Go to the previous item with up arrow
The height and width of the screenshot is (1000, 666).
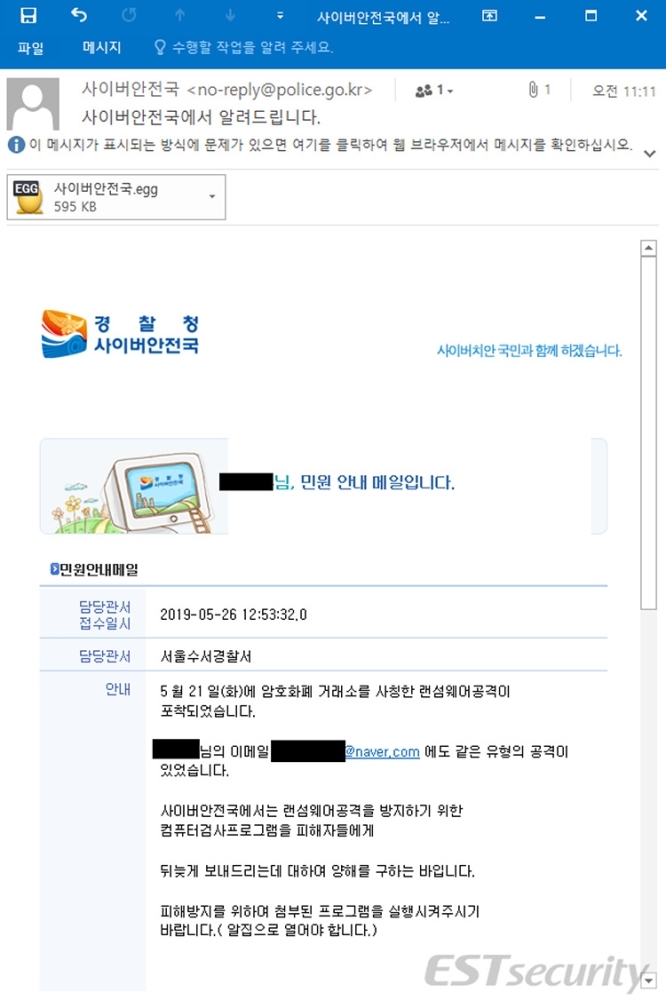pos(180,15)
